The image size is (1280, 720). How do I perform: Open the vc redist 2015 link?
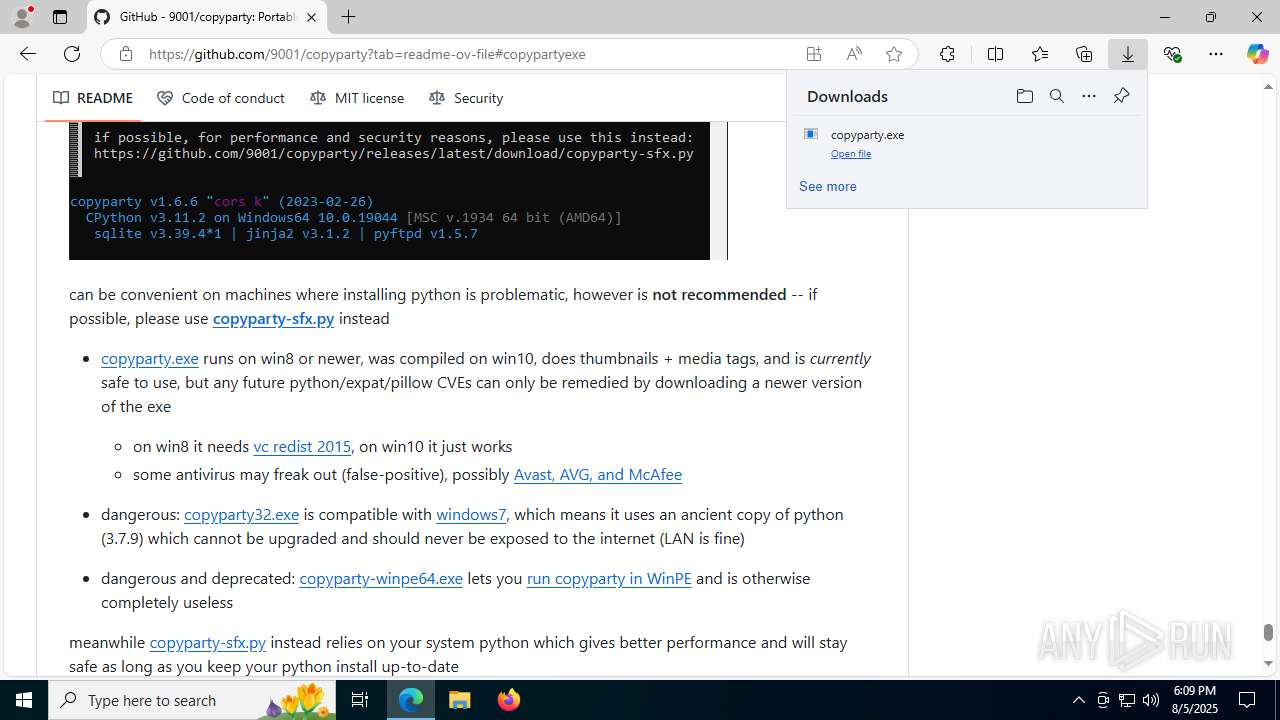[x=302, y=446]
